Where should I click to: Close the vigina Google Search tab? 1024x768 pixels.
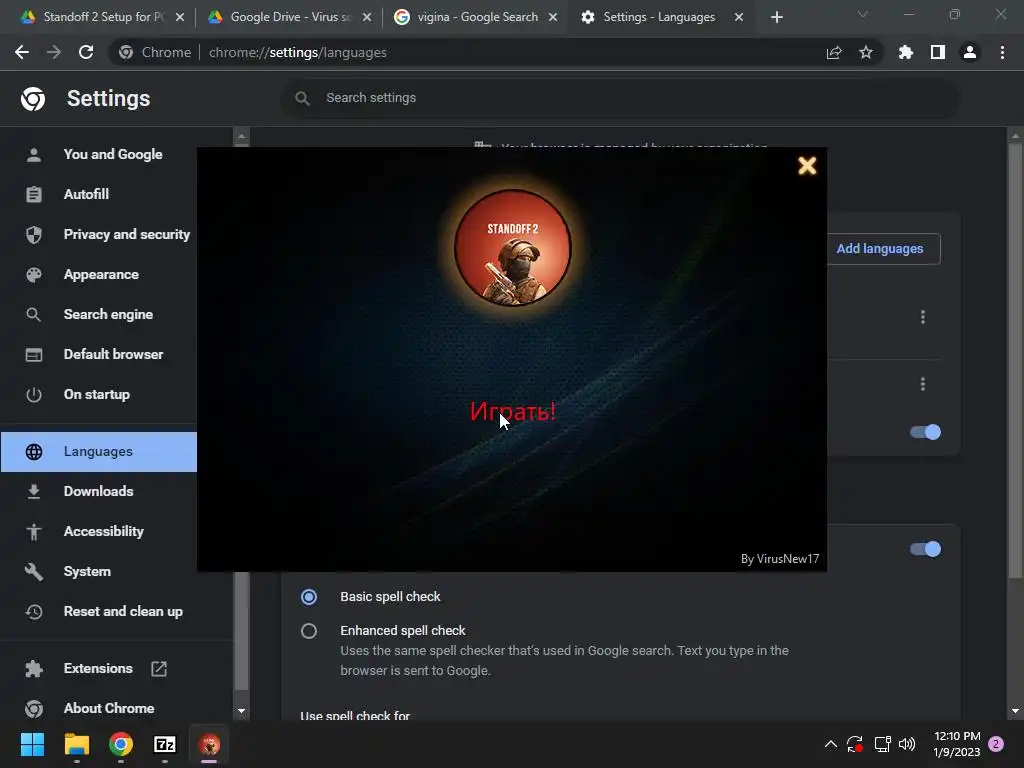coord(553,17)
